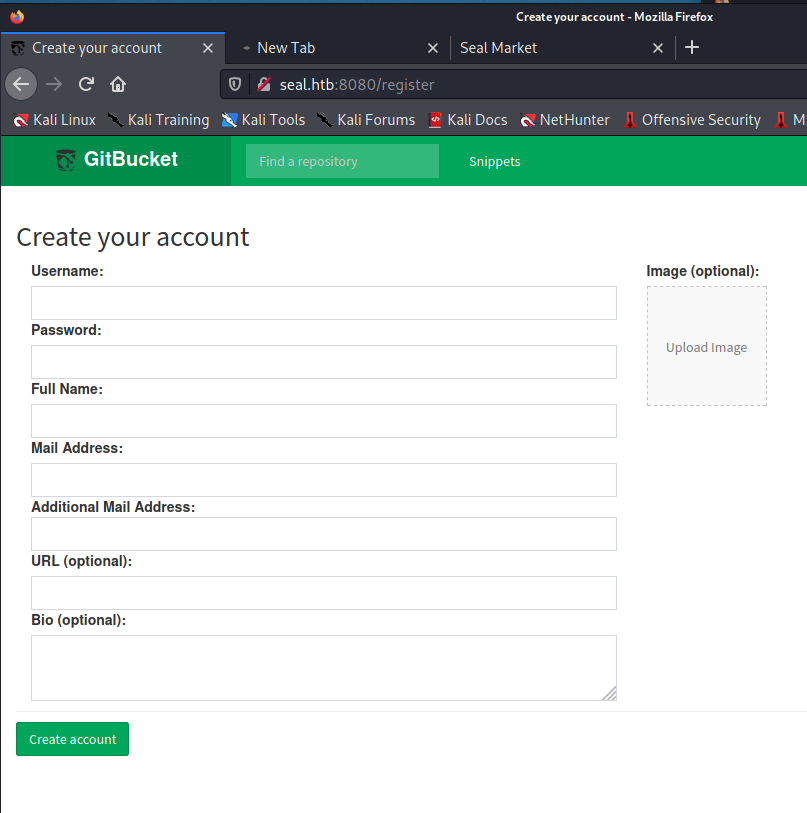Open a new tab with plus icon
The width and height of the screenshot is (807, 813).
click(x=692, y=47)
